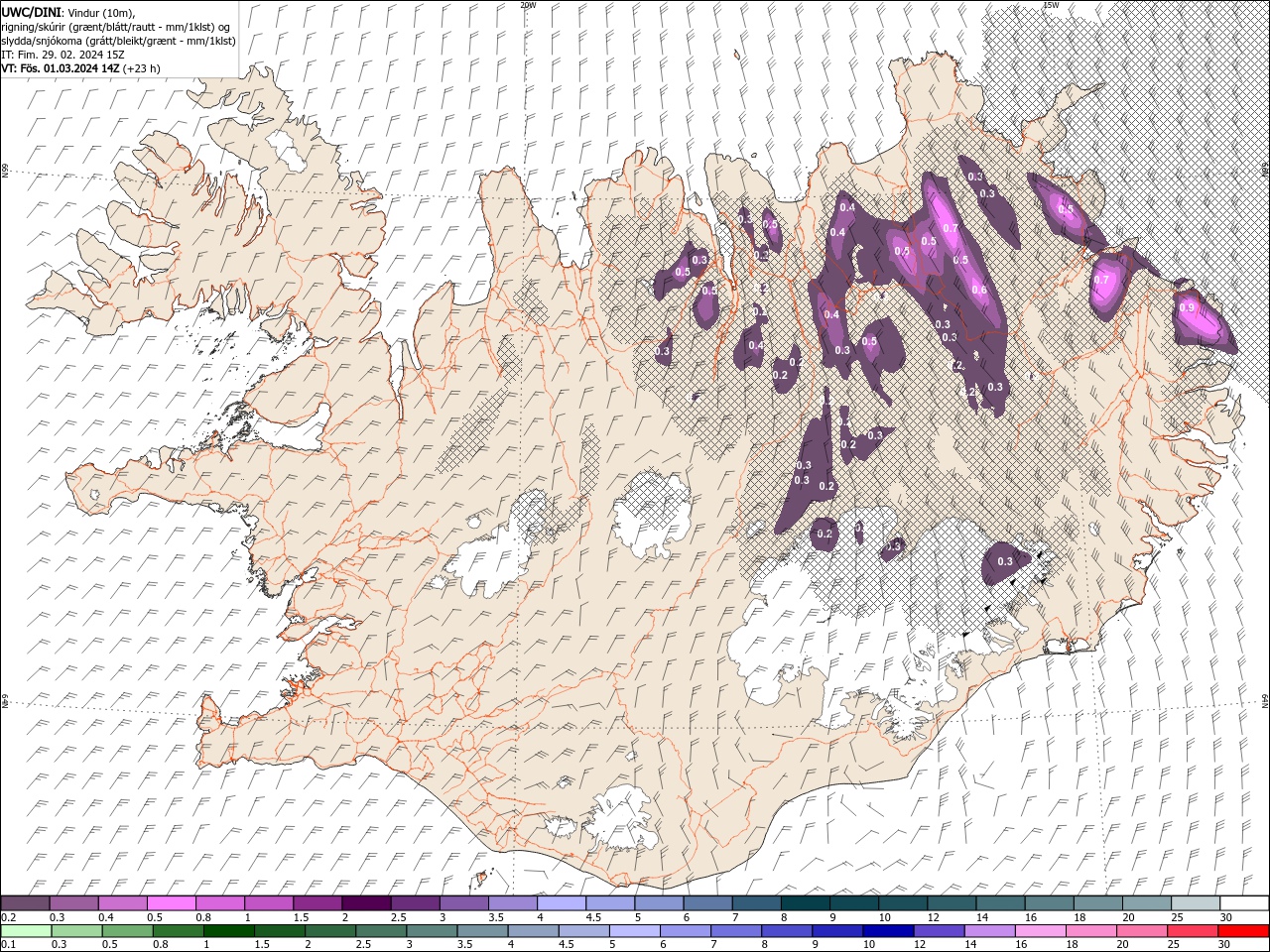Pick the bottom-row legend swatch starting at 6
1270x952 pixels.
[686, 931]
